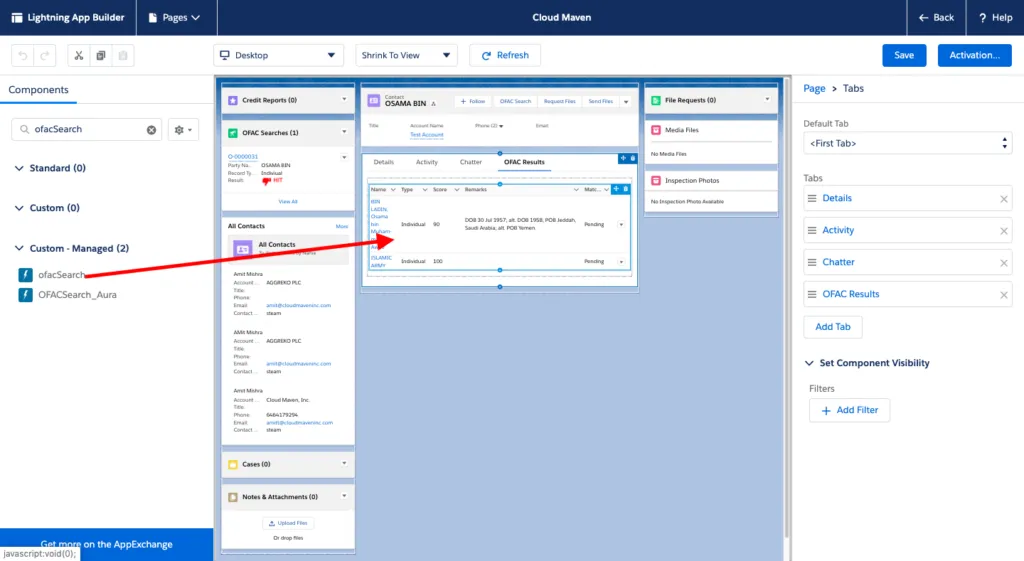This screenshot has width=1024, height=561.
Task: Delete the Tabs component with trash icon
Action: 633,159
